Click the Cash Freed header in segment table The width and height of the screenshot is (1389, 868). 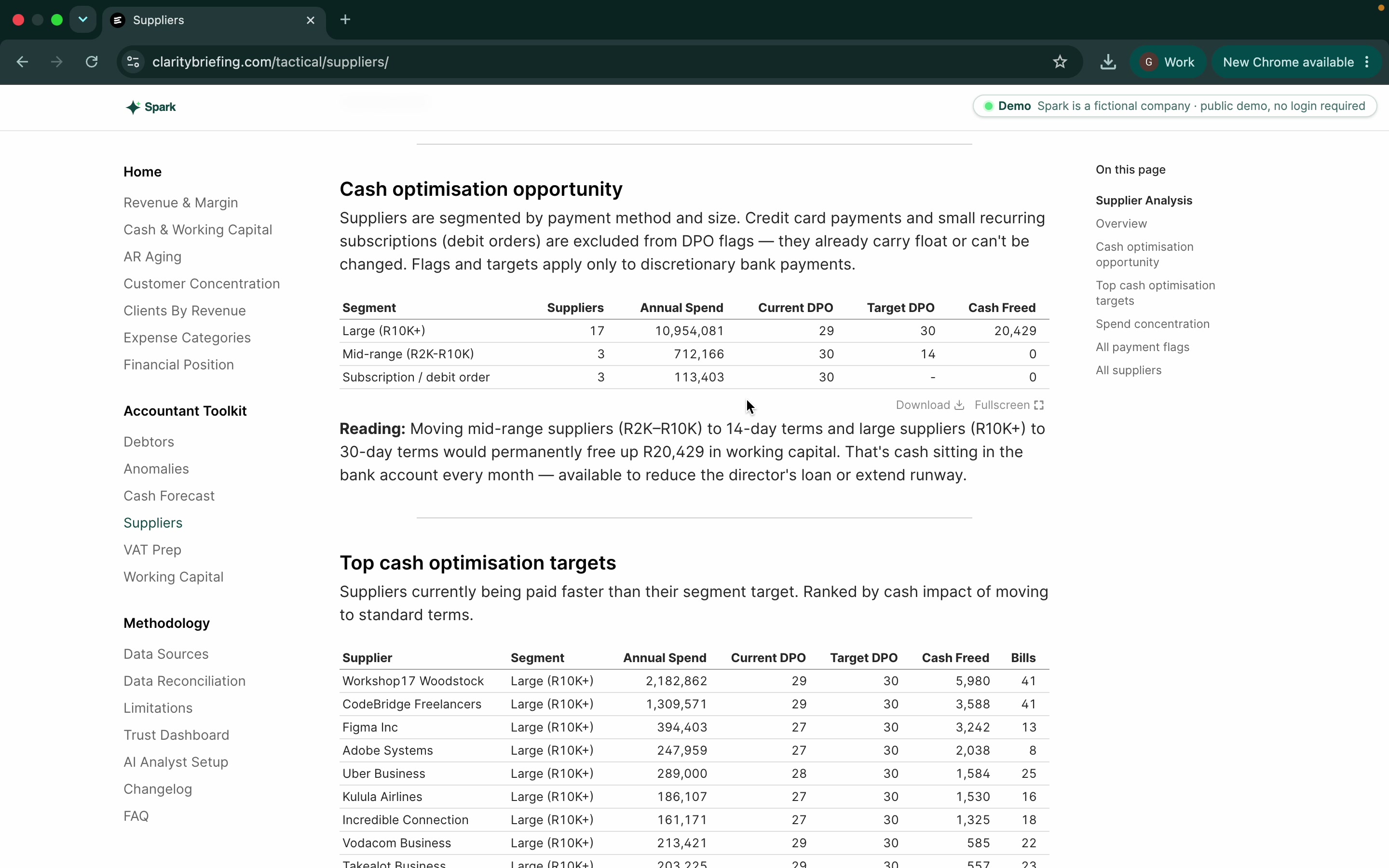point(1002,308)
